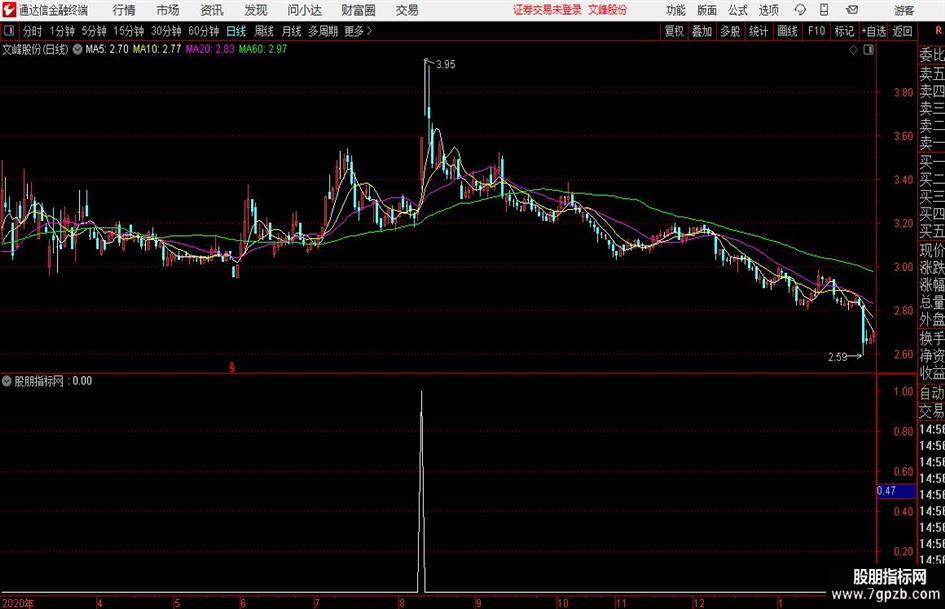Open the mobile phone icon in title bar
The height and width of the screenshot is (609, 945).
click(824, 10)
